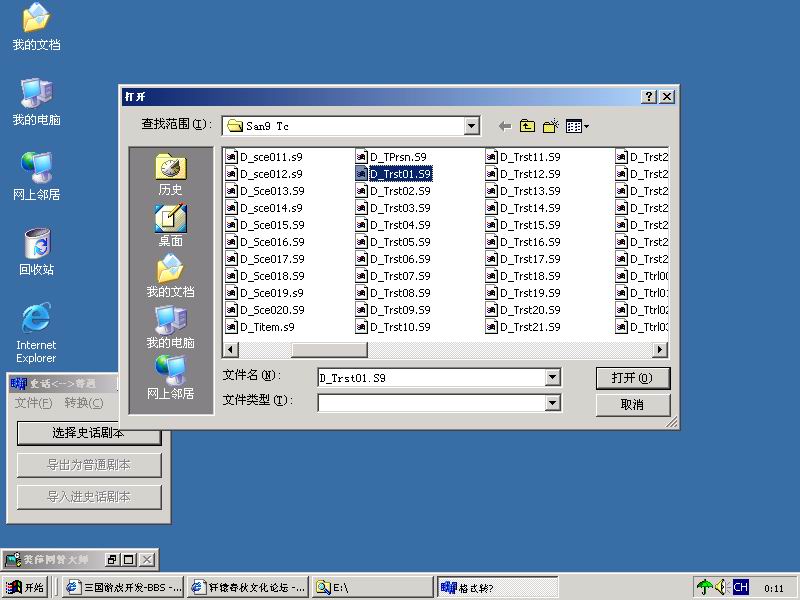This screenshot has width=800, height=600.
Task: Expand the 查找范围 folder dropdown
Action: click(472, 126)
